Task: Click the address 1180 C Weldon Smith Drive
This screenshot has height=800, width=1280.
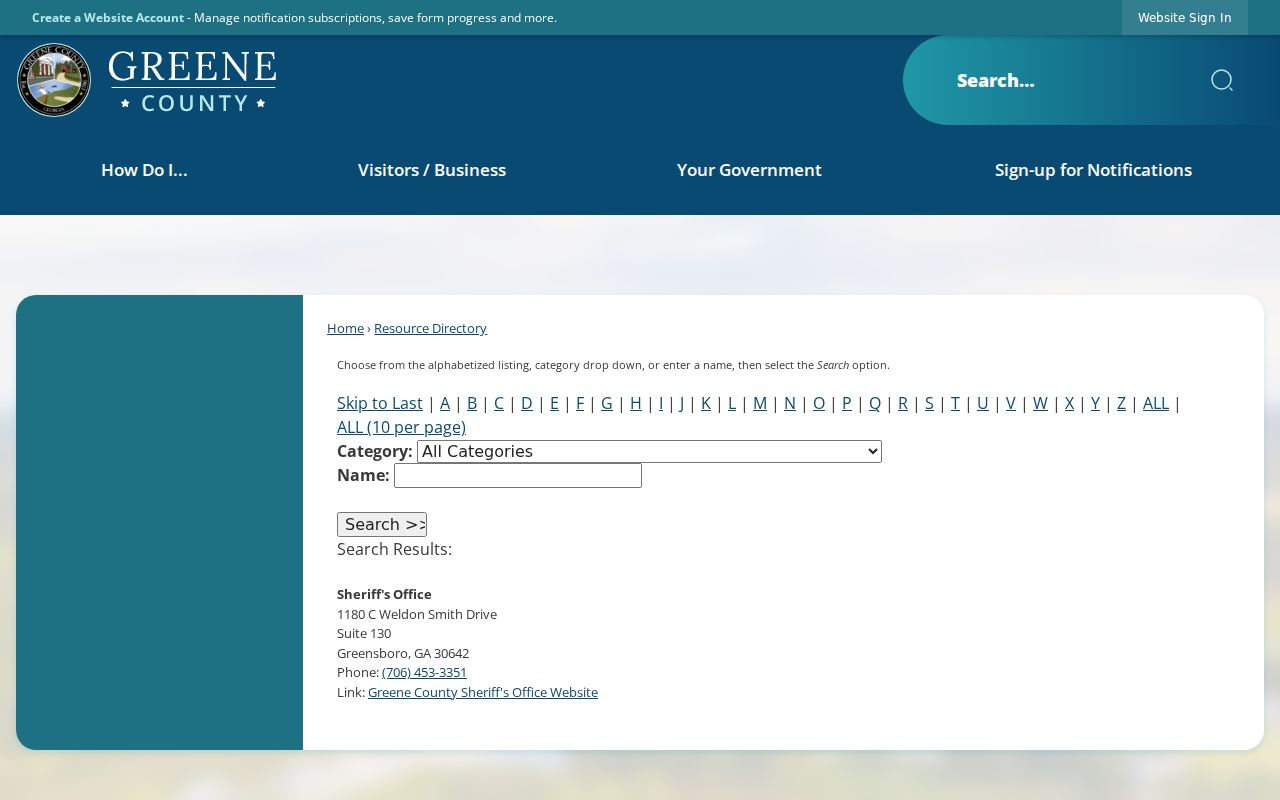Action: point(417,614)
